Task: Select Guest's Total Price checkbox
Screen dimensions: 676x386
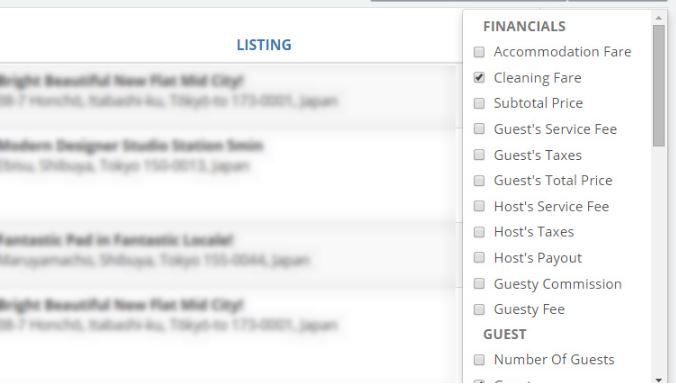Action: click(479, 180)
